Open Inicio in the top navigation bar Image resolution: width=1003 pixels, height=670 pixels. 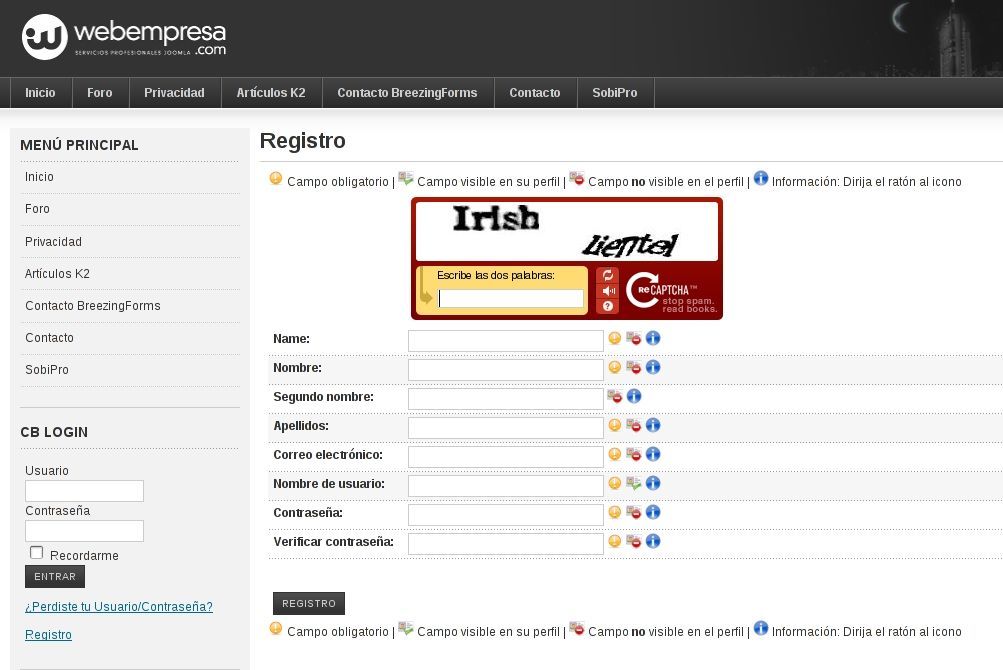pyautogui.click(x=40, y=93)
